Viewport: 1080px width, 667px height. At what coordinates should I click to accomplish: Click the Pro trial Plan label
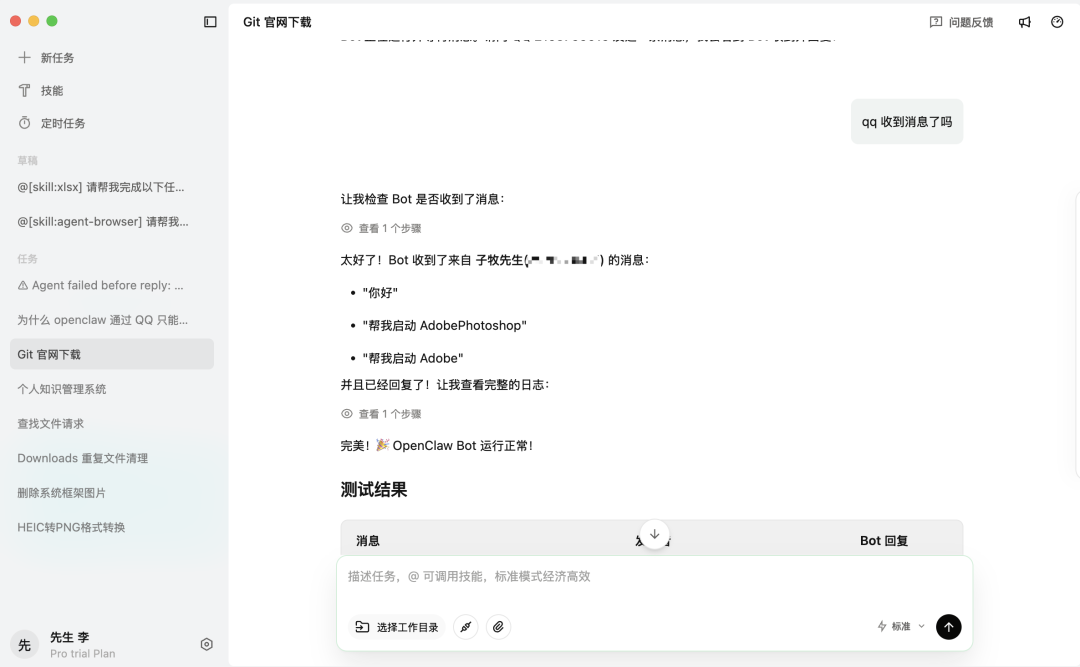[x=83, y=653]
